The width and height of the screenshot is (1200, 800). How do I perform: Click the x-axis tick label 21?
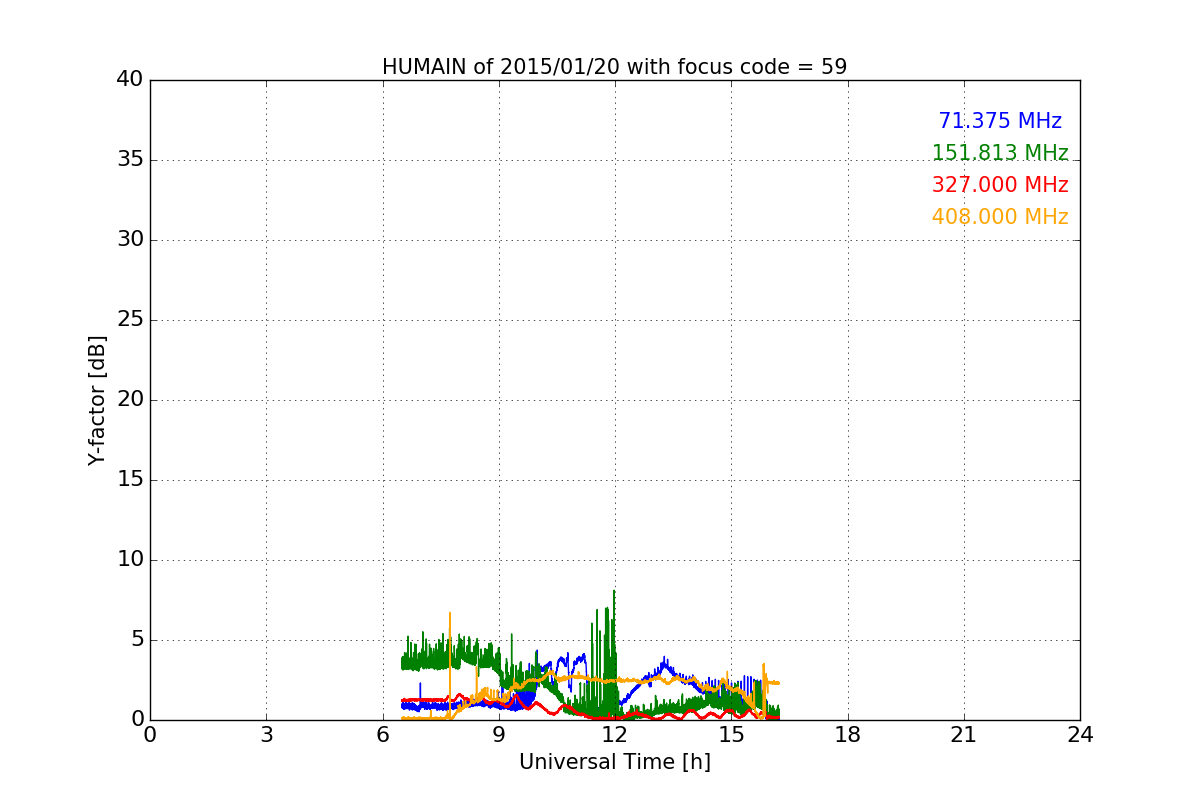click(x=964, y=734)
